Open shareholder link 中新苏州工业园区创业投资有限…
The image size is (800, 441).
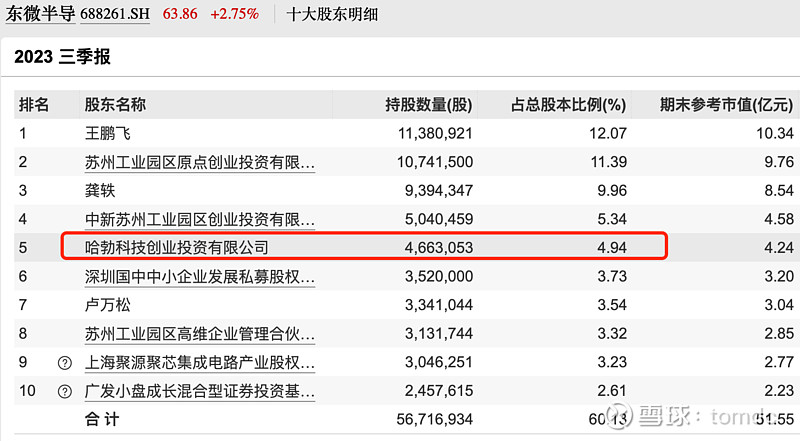[x=199, y=219]
